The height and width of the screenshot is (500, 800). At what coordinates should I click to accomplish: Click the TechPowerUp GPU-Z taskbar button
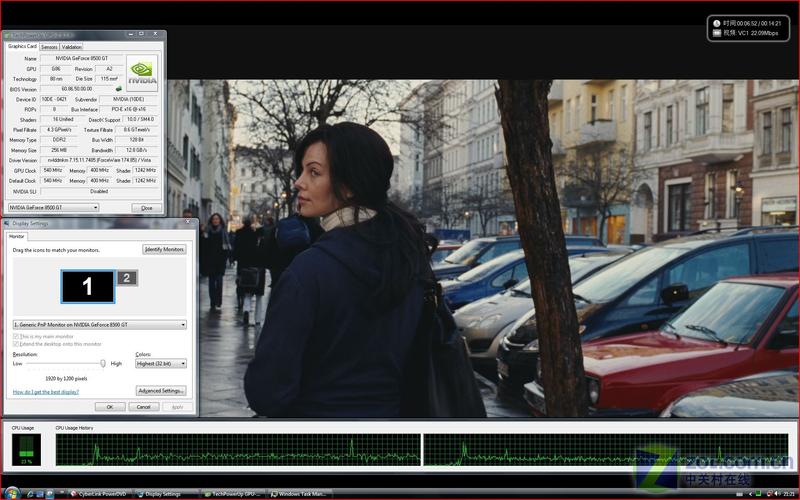click(233, 494)
